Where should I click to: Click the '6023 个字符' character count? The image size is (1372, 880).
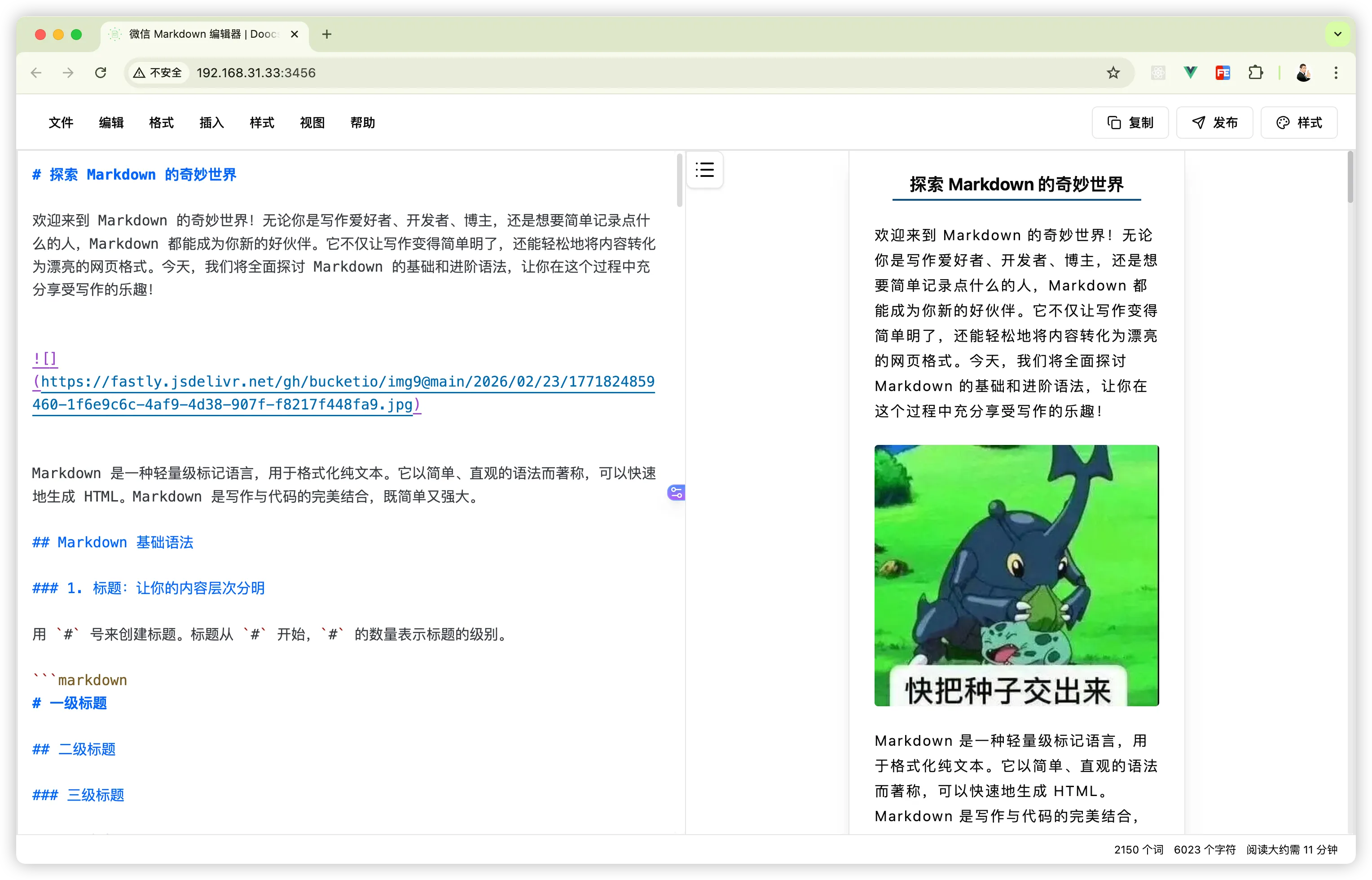click(1205, 850)
